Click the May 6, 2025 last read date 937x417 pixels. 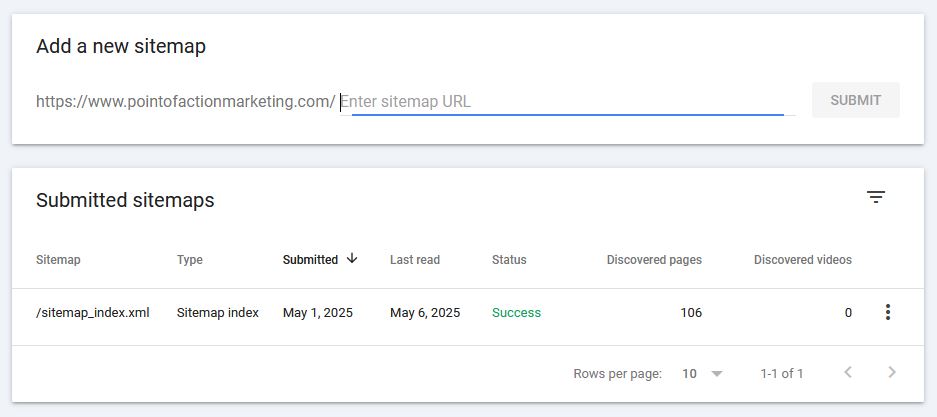tap(425, 312)
